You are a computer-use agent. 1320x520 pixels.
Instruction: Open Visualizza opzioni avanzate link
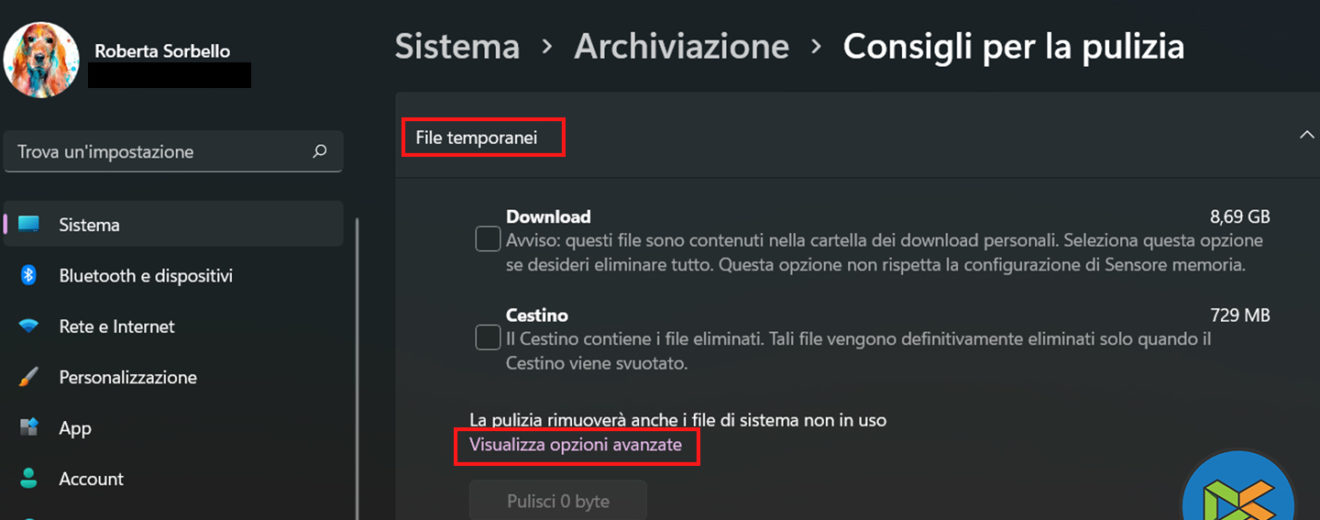pos(576,445)
